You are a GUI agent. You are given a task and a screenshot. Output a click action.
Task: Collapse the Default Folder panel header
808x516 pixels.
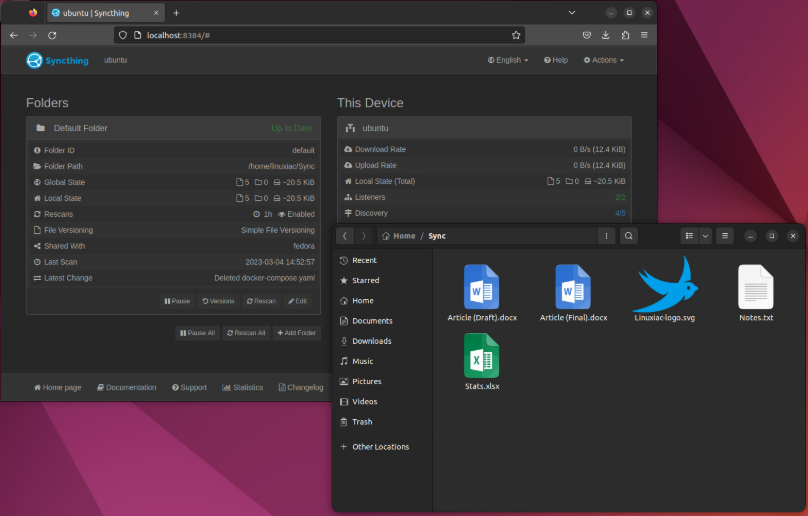173,128
